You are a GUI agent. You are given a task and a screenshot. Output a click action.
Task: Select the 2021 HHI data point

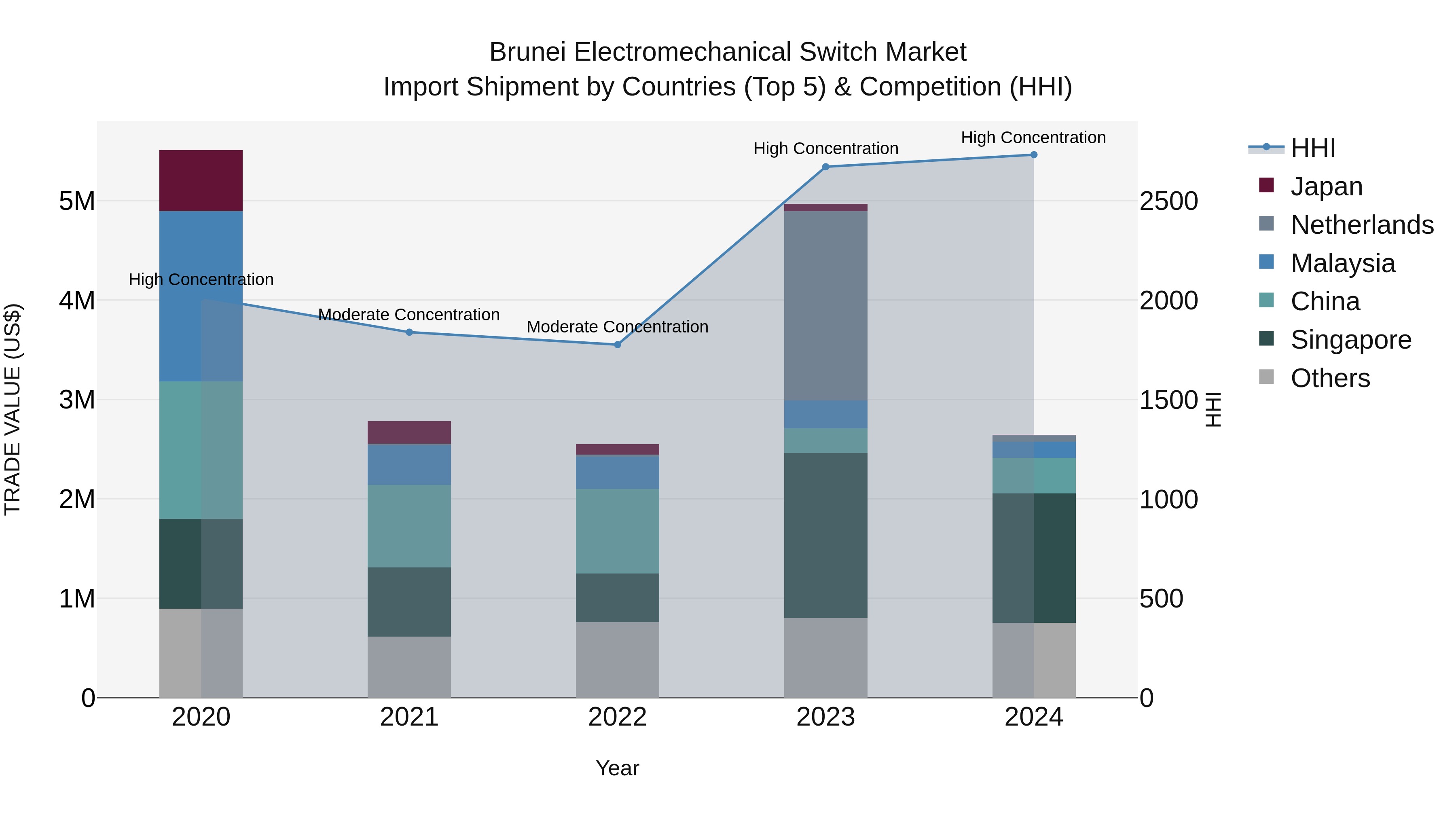(x=409, y=332)
